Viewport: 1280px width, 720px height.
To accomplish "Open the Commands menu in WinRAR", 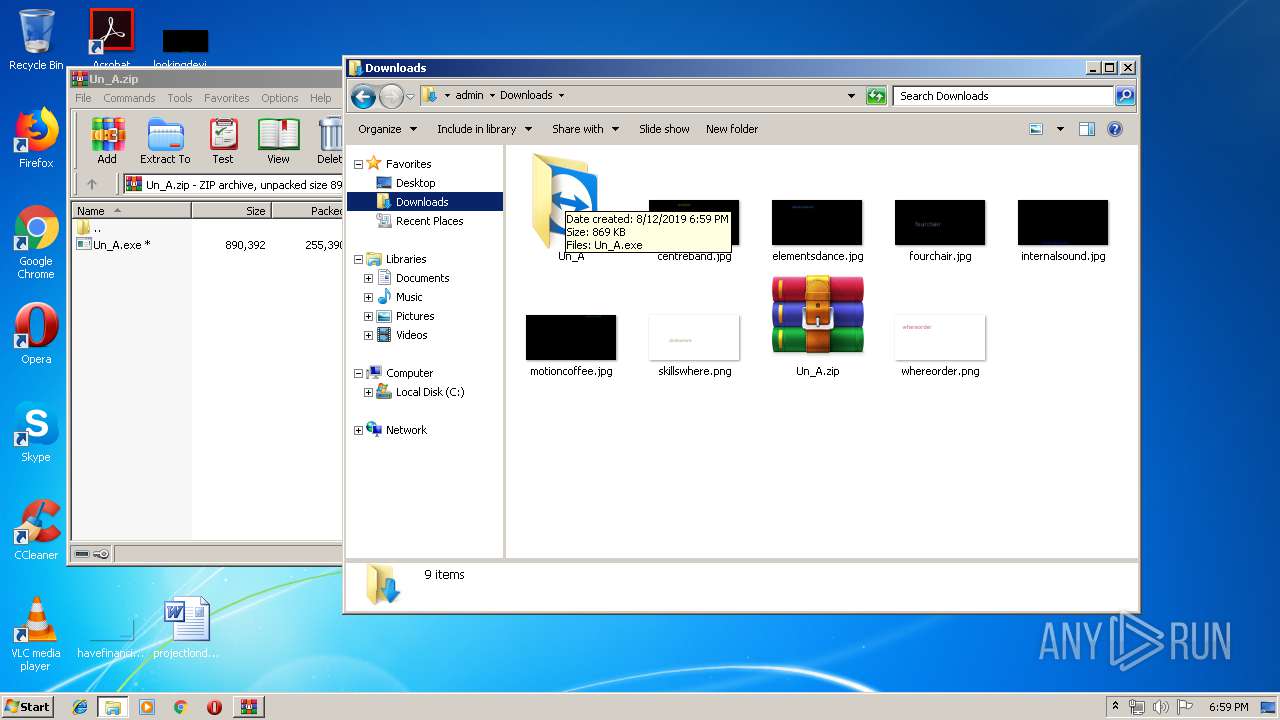I will tap(129, 98).
